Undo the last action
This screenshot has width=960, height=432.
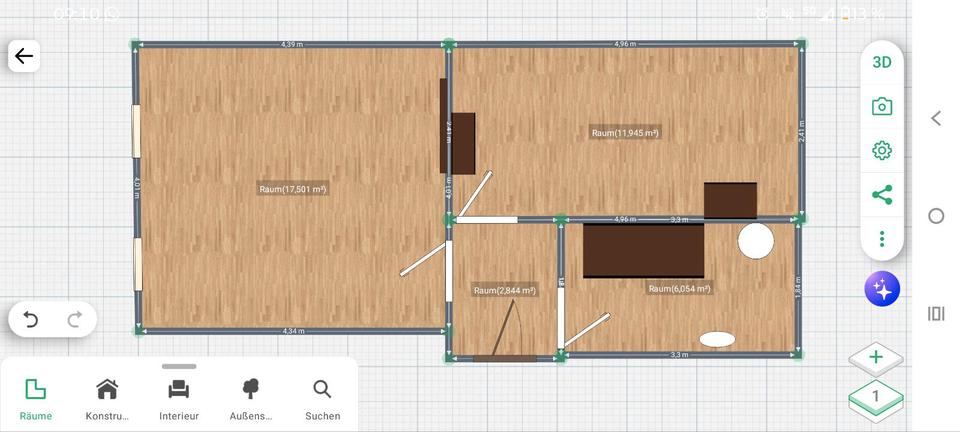point(31,320)
